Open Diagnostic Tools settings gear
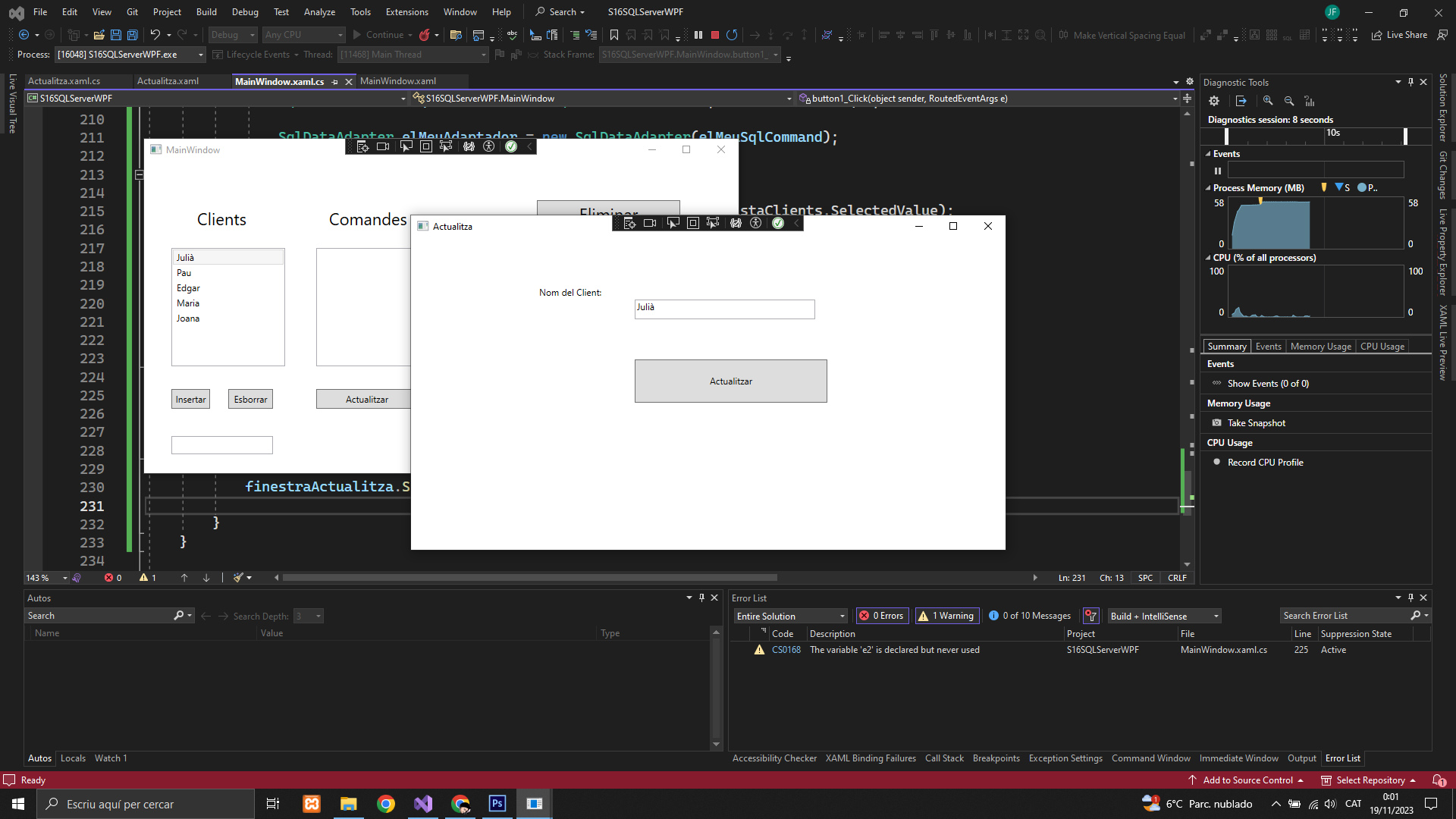This screenshot has height=819, width=1456. click(1214, 101)
